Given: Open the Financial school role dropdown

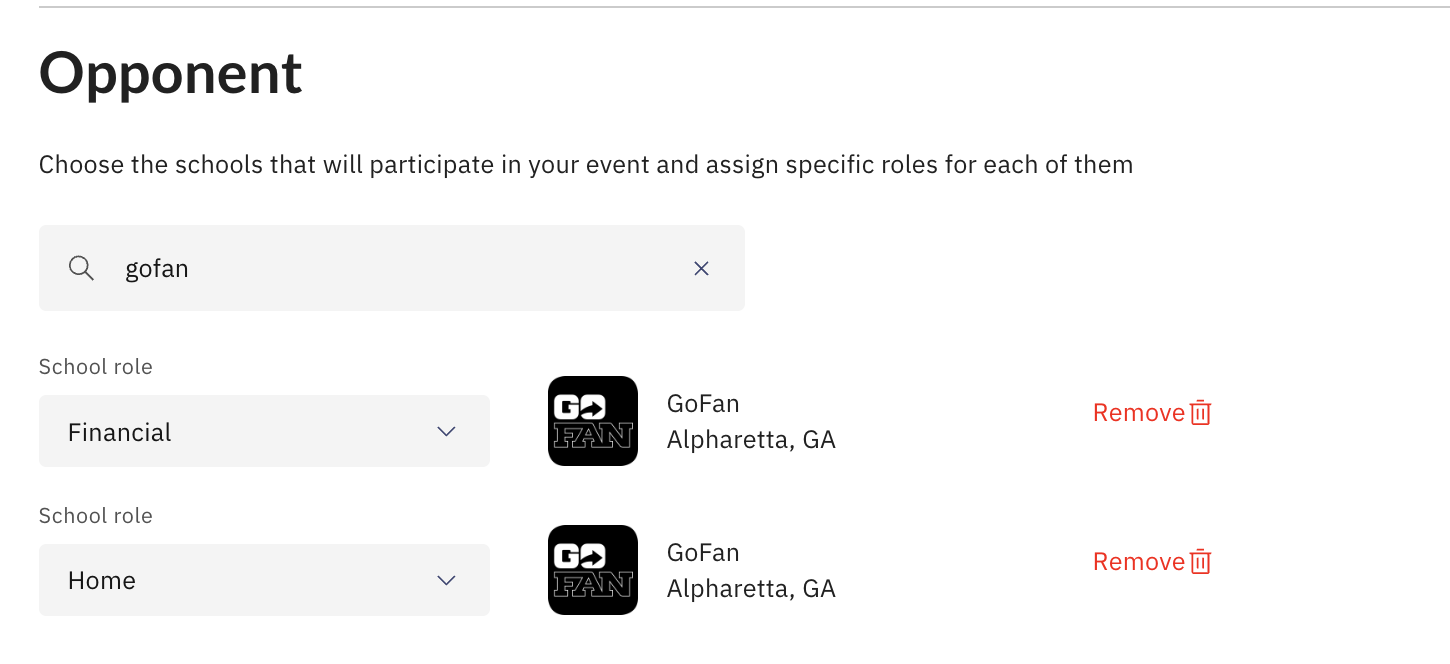Looking at the screenshot, I should (x=264, y=431).
